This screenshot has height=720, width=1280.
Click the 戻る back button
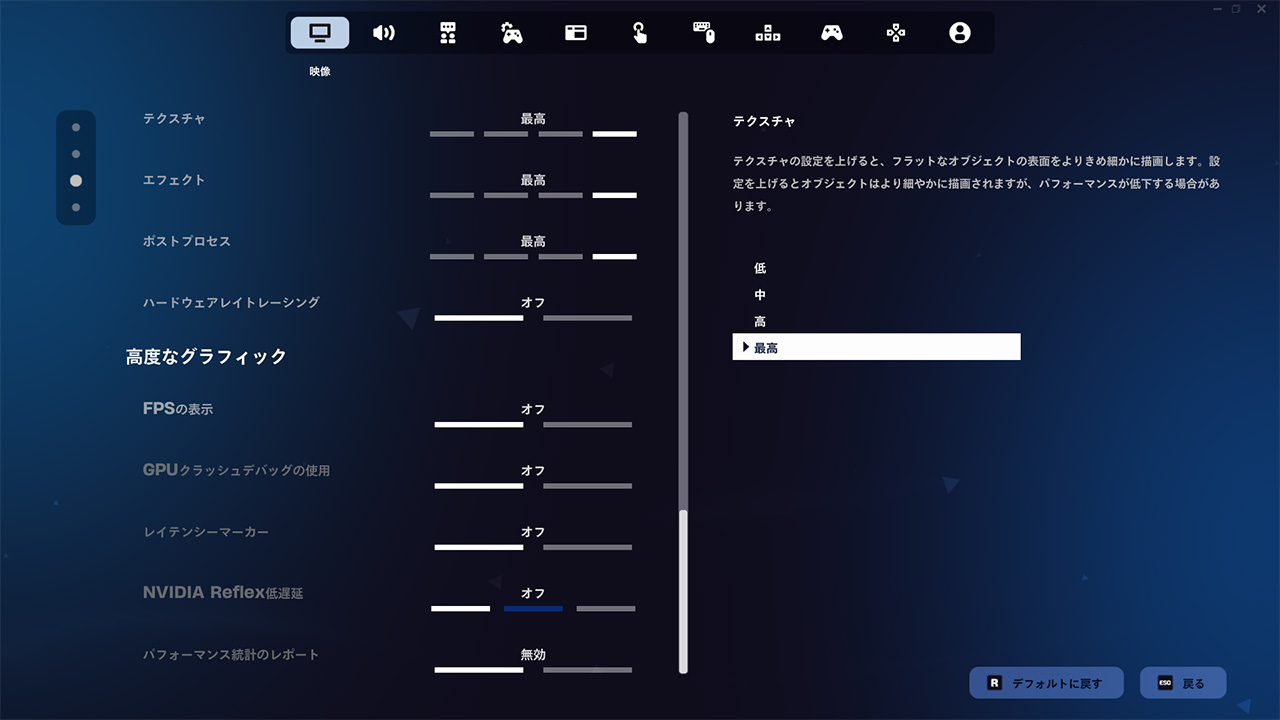(1183, 683)
